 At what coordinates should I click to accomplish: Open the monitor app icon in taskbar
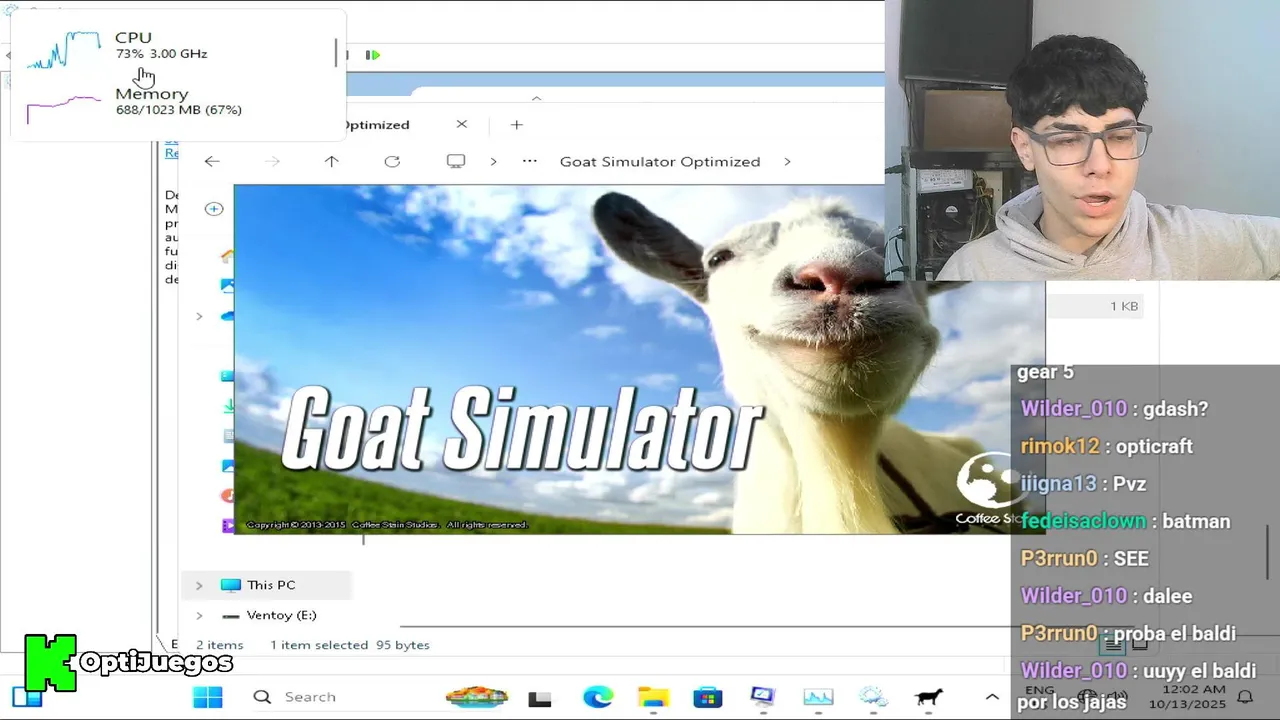(762, 697)
